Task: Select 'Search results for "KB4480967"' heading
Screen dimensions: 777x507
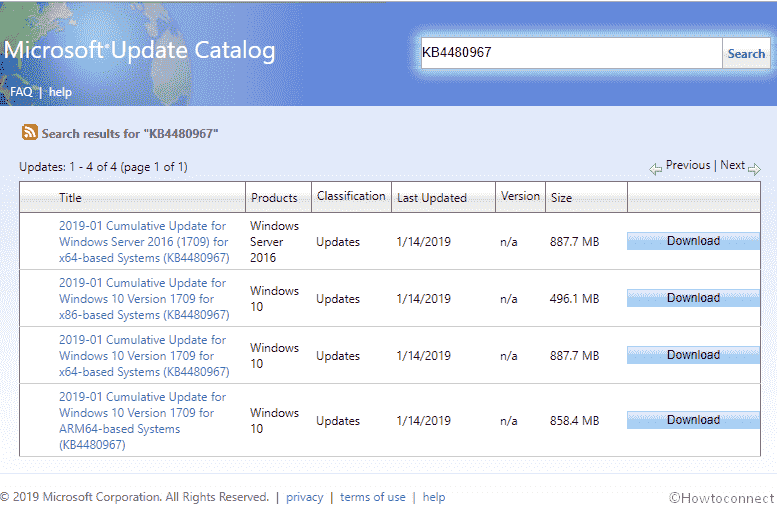Action: 130,134
